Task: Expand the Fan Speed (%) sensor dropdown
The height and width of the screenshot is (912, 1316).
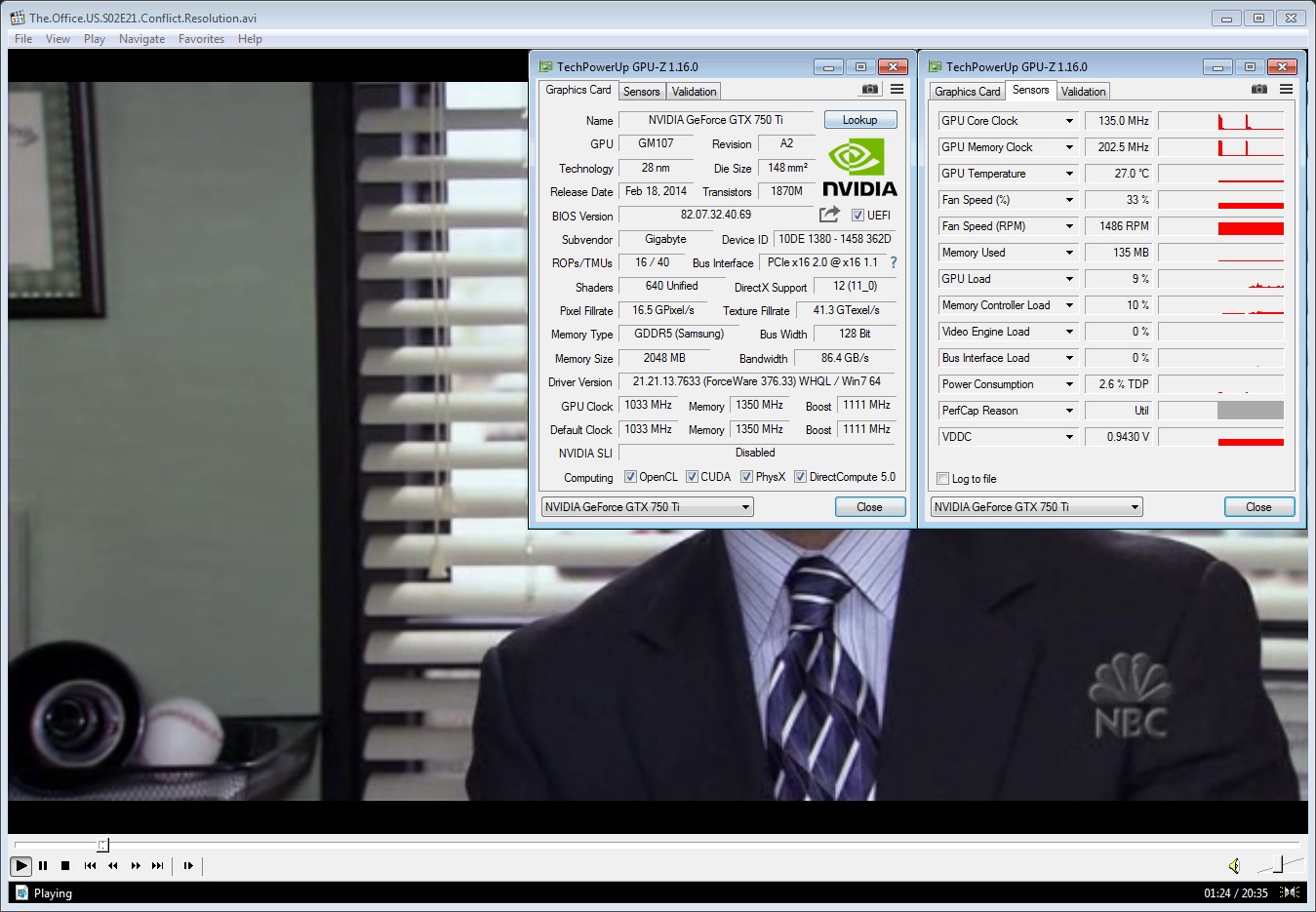Action: 1069,200
